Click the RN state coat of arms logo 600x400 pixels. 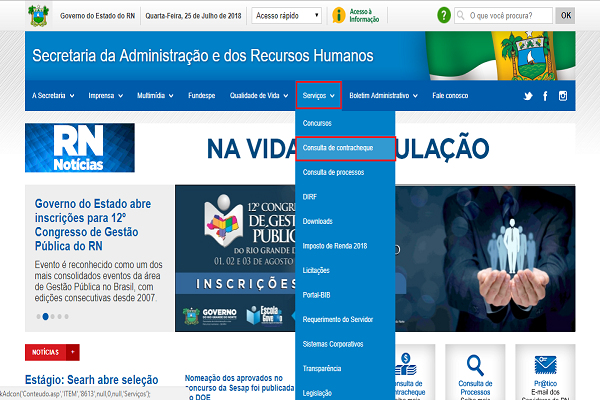39,15
